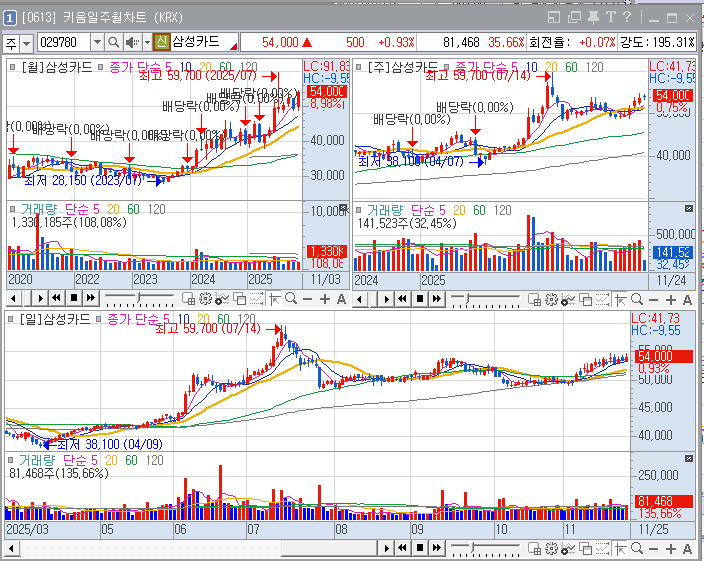Image resolution: width=704 pixels, height=561 pixels.
Task: Click daily chart layout grid icon
Action: [534, 548]
